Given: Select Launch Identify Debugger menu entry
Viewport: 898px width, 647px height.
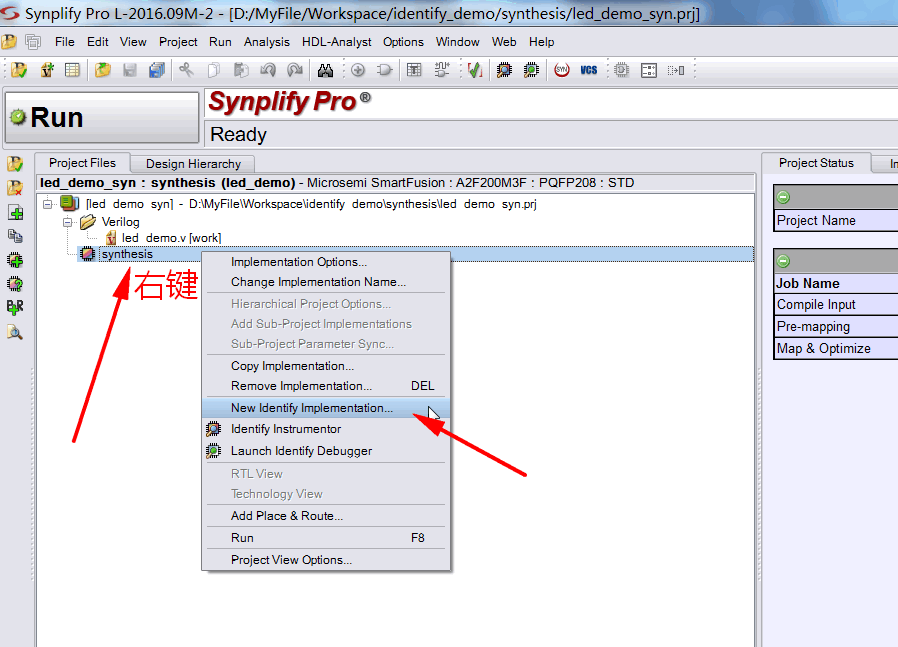Looking at the screenshot, I should tap(326, 451).
